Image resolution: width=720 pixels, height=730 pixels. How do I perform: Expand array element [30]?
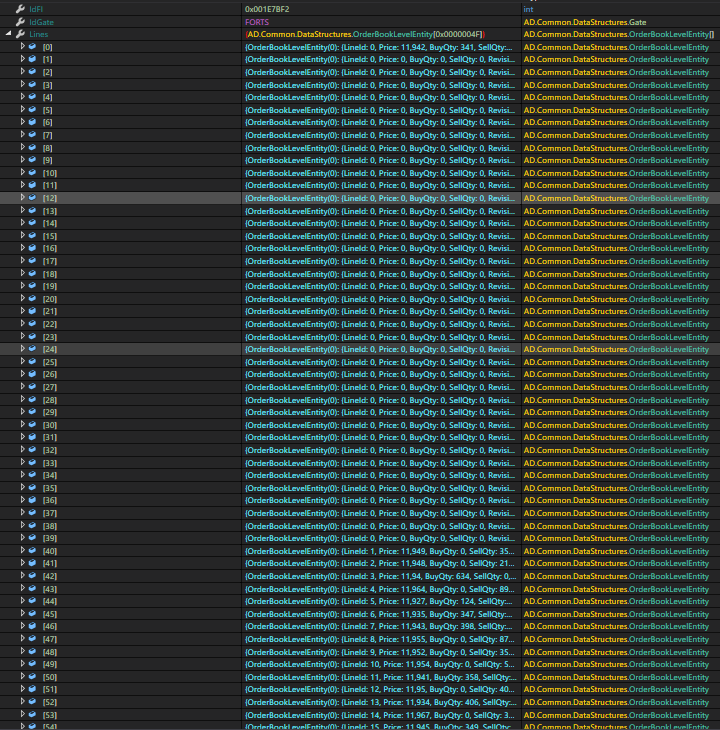[23, 425]
